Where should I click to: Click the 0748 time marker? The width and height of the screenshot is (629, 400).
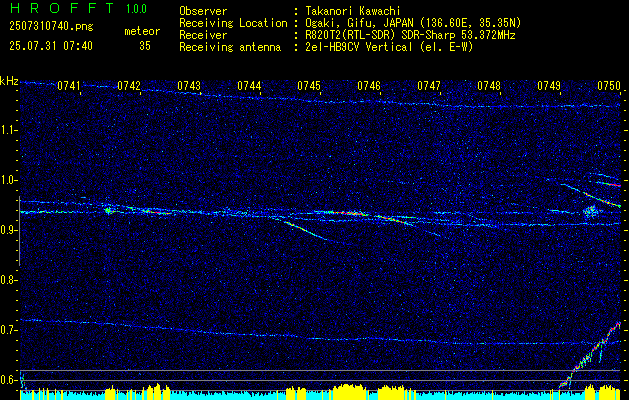[489, 86]
